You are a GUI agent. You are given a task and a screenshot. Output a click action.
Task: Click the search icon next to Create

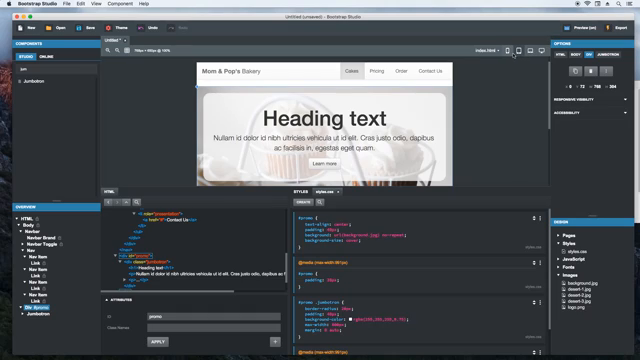[x=320, y=202]
